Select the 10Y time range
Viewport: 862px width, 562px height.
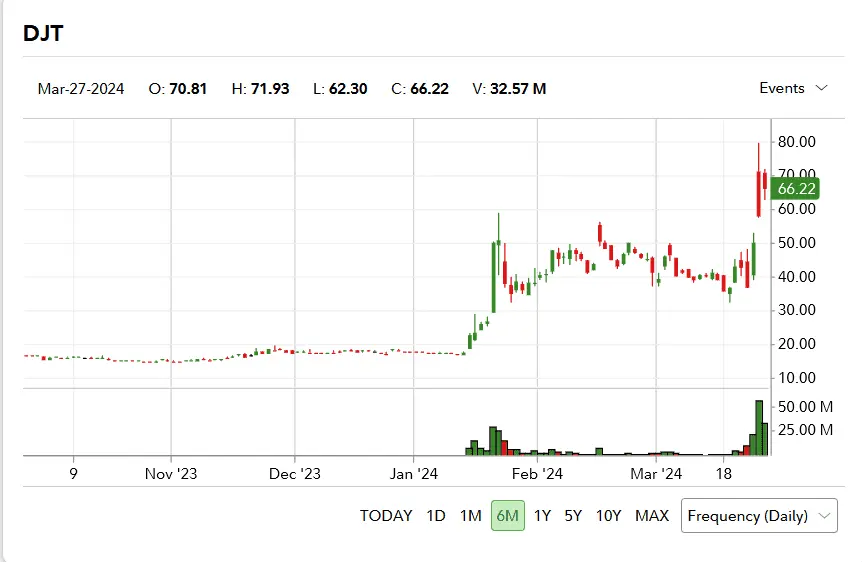pyautogui.click(x=609, y=516)
